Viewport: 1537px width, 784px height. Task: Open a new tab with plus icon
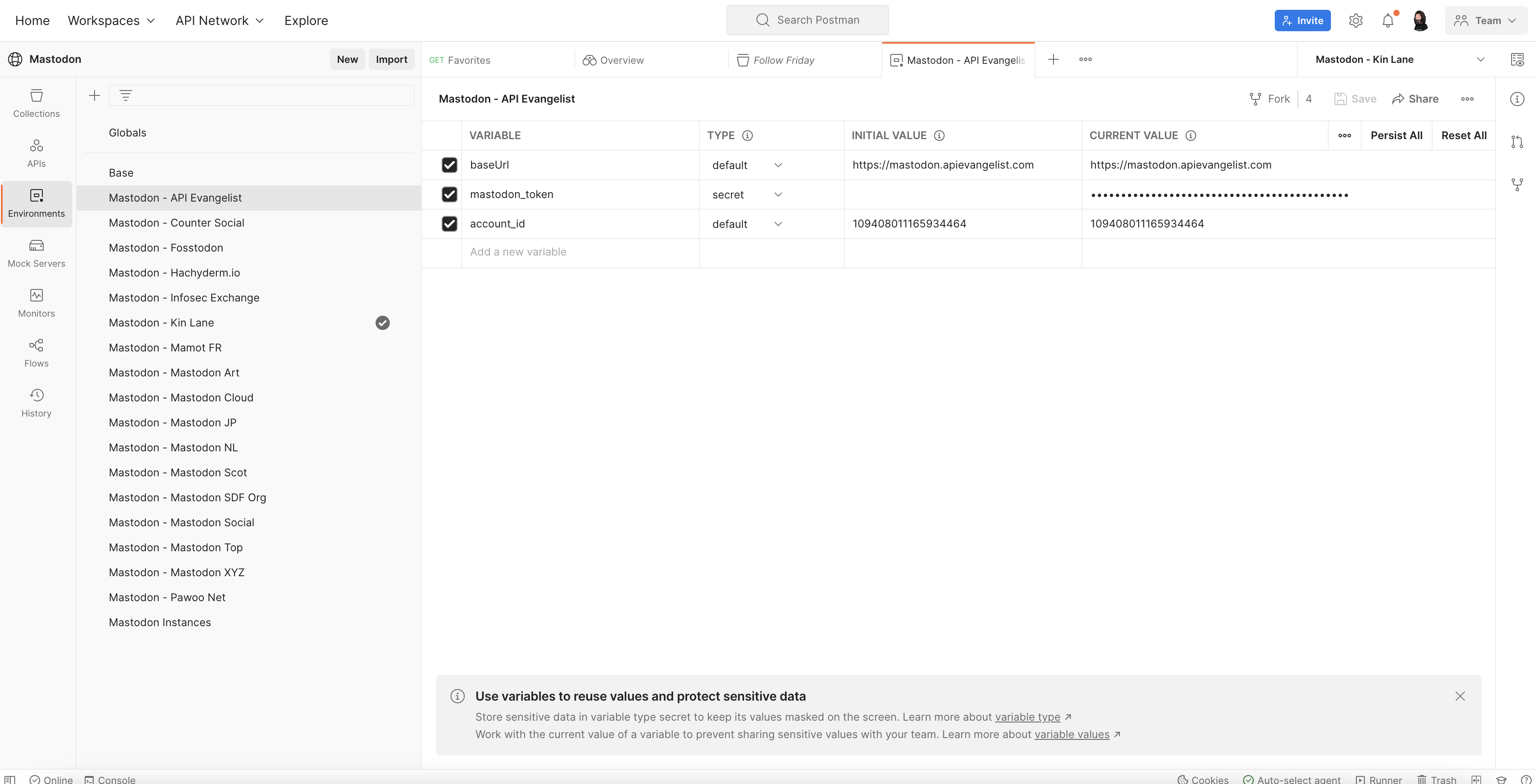pyautogui.click(x=1053, y=59)
